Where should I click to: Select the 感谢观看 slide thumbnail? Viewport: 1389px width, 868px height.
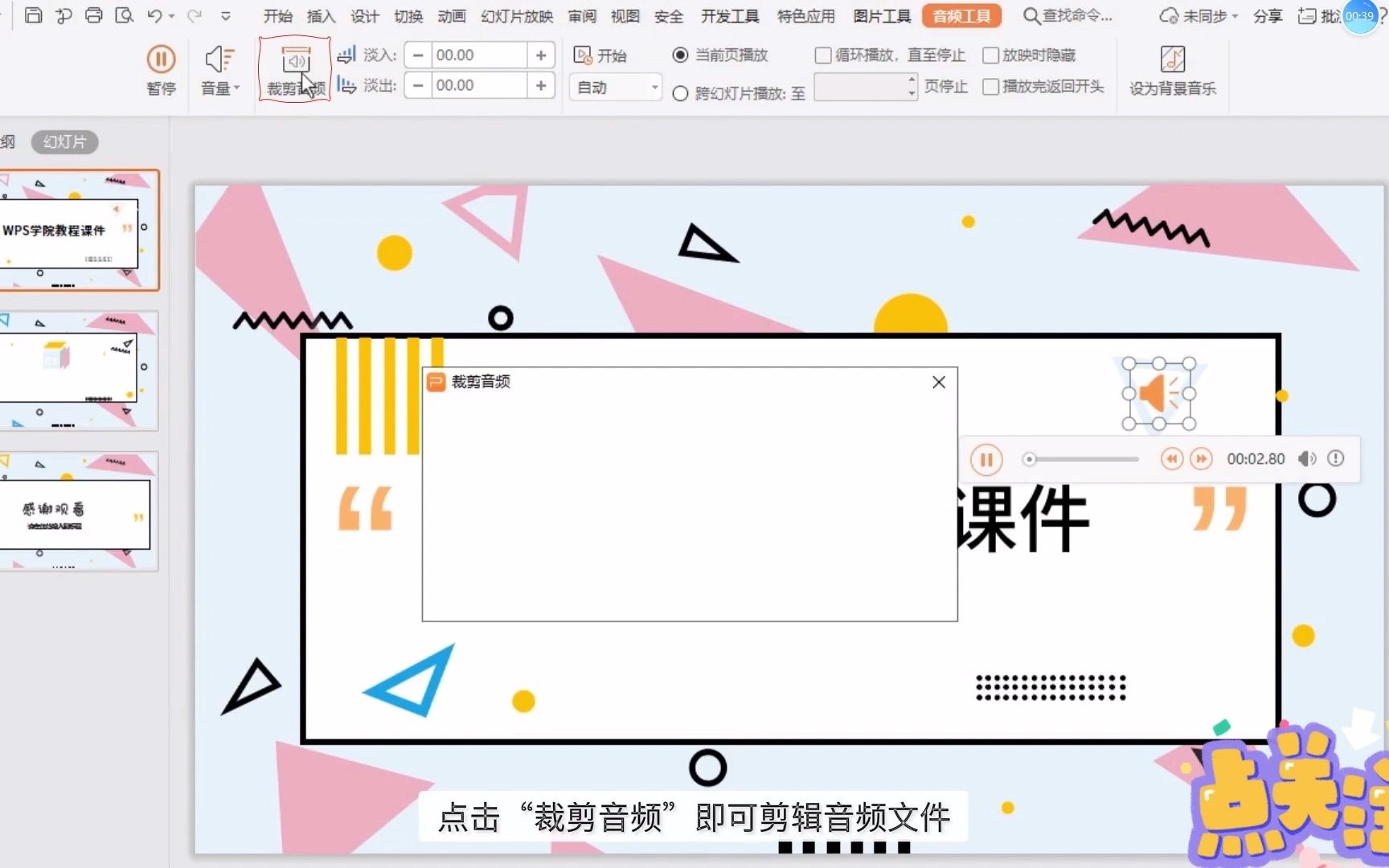click(78, 510)
